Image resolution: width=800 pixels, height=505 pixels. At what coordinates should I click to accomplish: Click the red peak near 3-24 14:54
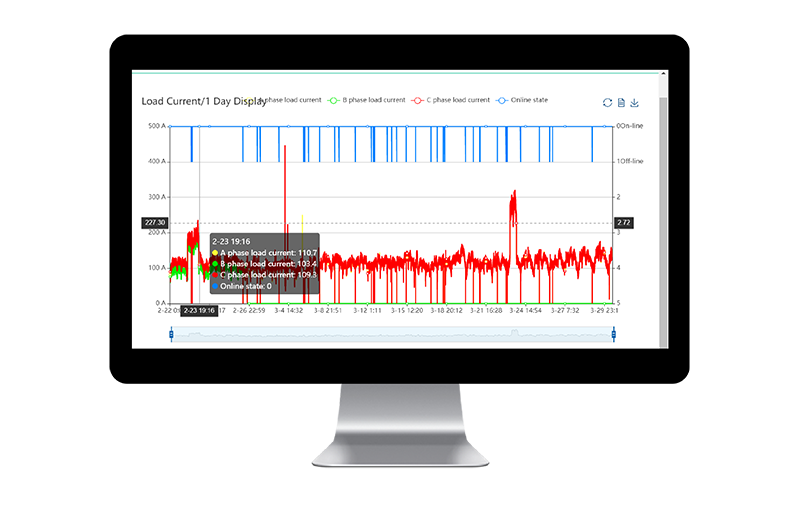(513, 205)
